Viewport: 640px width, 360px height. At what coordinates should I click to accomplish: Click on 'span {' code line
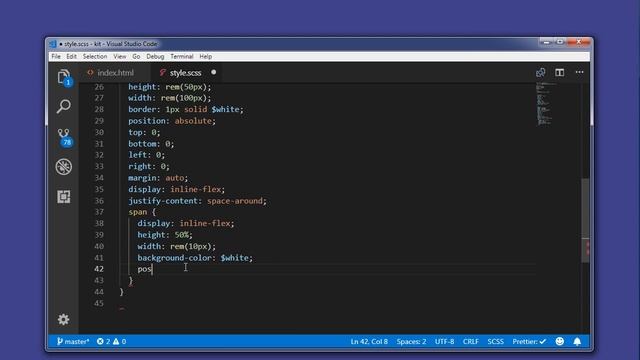[x=142, y=212]
